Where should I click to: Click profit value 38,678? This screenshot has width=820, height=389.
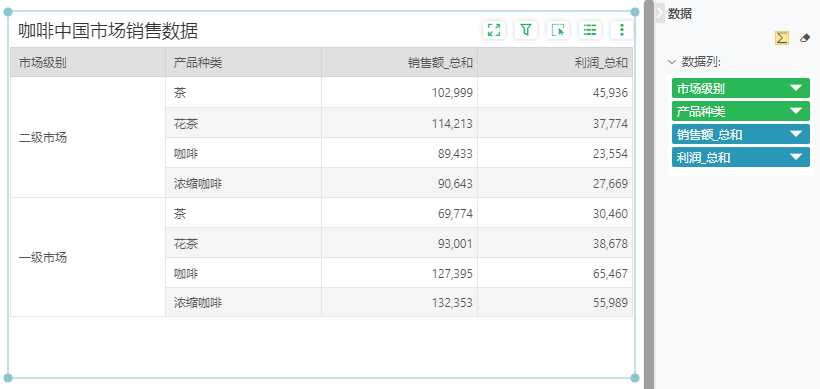click(x=611, y=244)
